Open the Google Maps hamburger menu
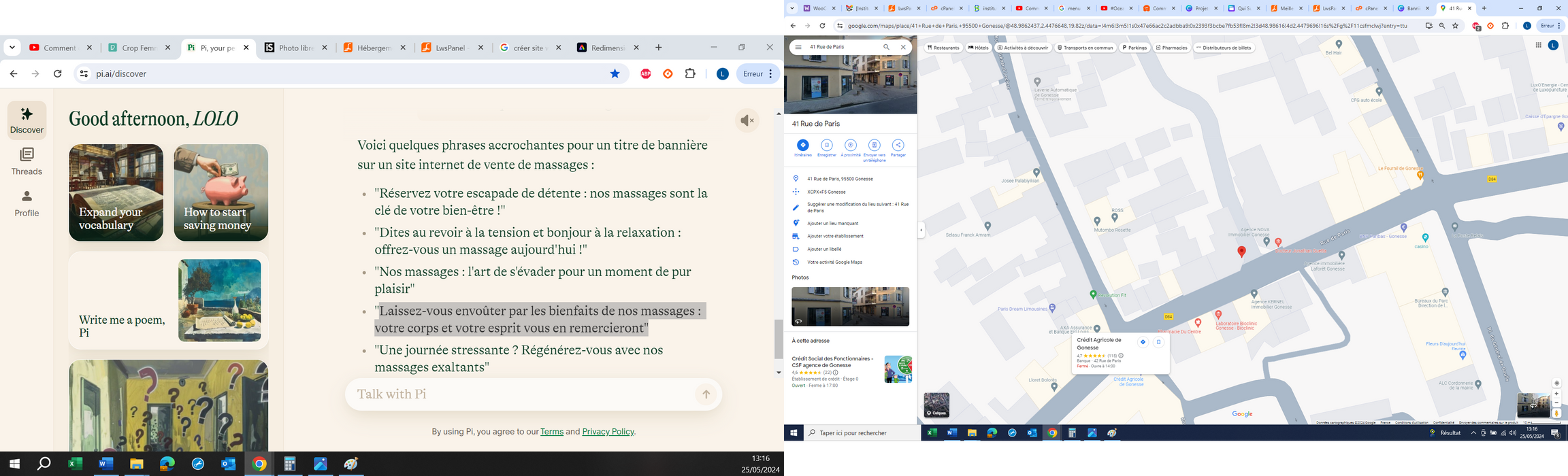The image size is (1568, 476). (798, 48)
